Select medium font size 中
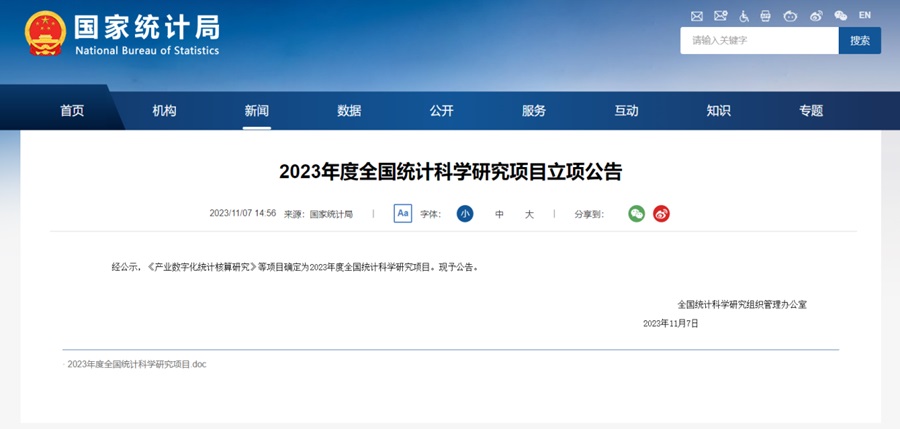This screenshot has height=429, width=900. (x=500, y=214)
